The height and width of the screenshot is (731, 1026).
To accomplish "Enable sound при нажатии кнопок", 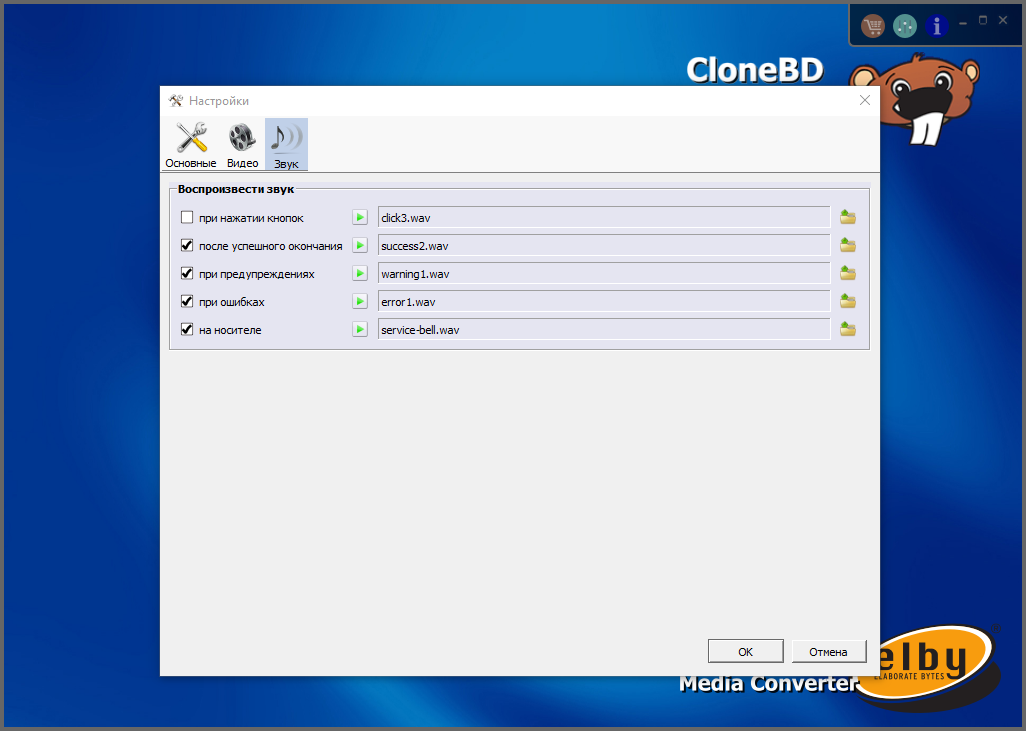I will pos(187,217).
